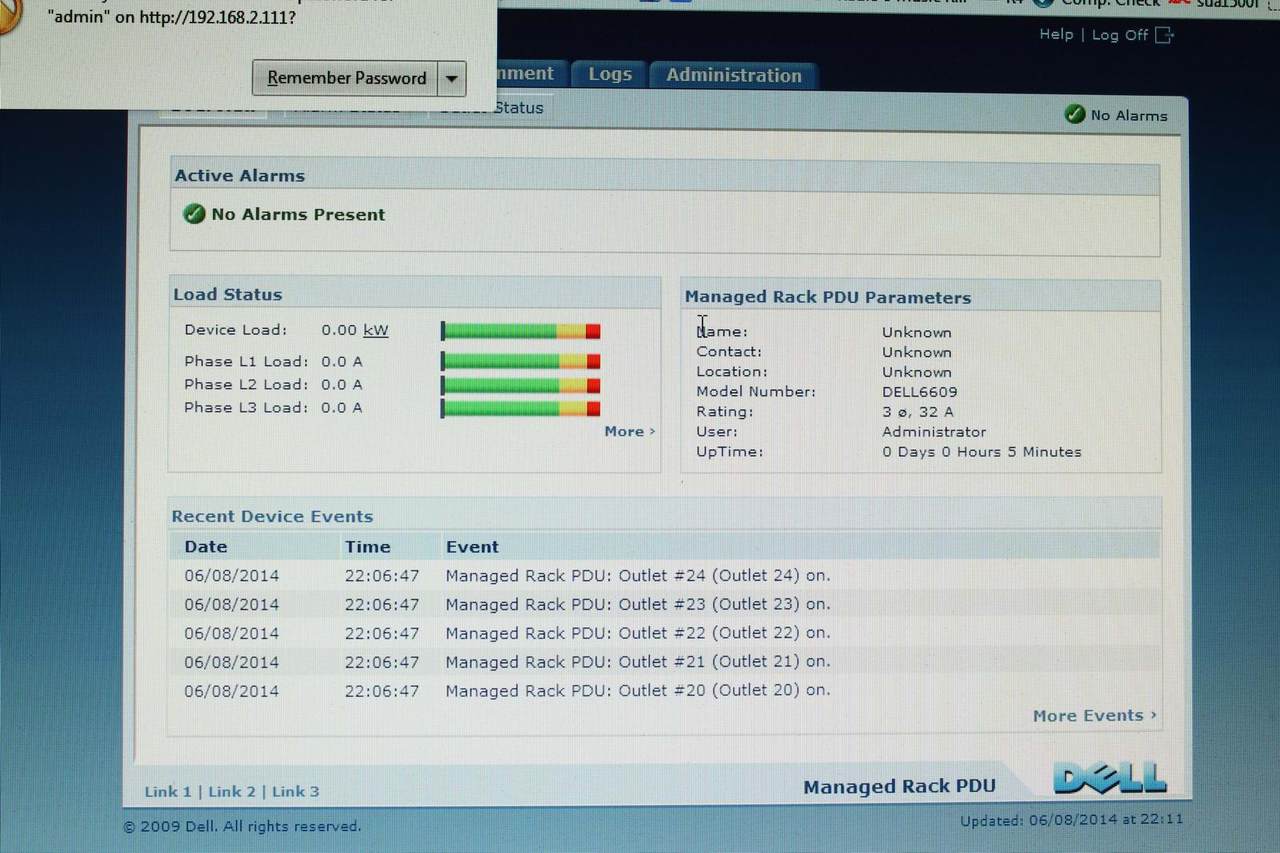
Task: Click the DELL6609 model number value
Action: (x=919, y=392)
